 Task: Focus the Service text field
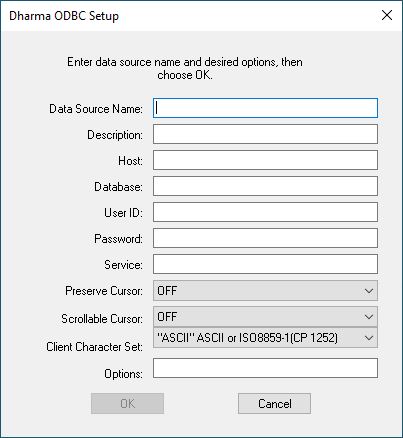[265, 264]
